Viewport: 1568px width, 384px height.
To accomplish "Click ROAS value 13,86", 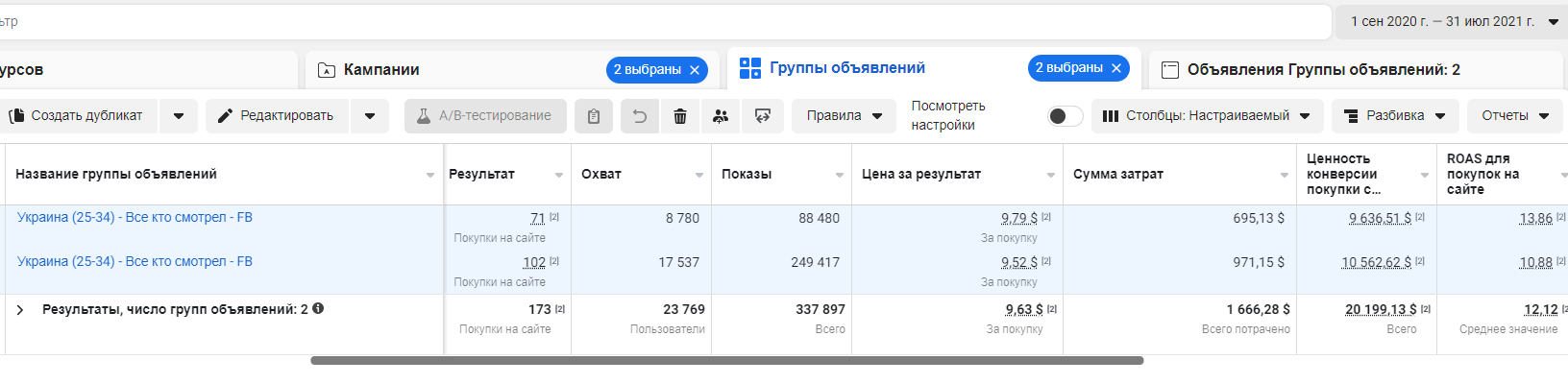I will coord(1535,219).
